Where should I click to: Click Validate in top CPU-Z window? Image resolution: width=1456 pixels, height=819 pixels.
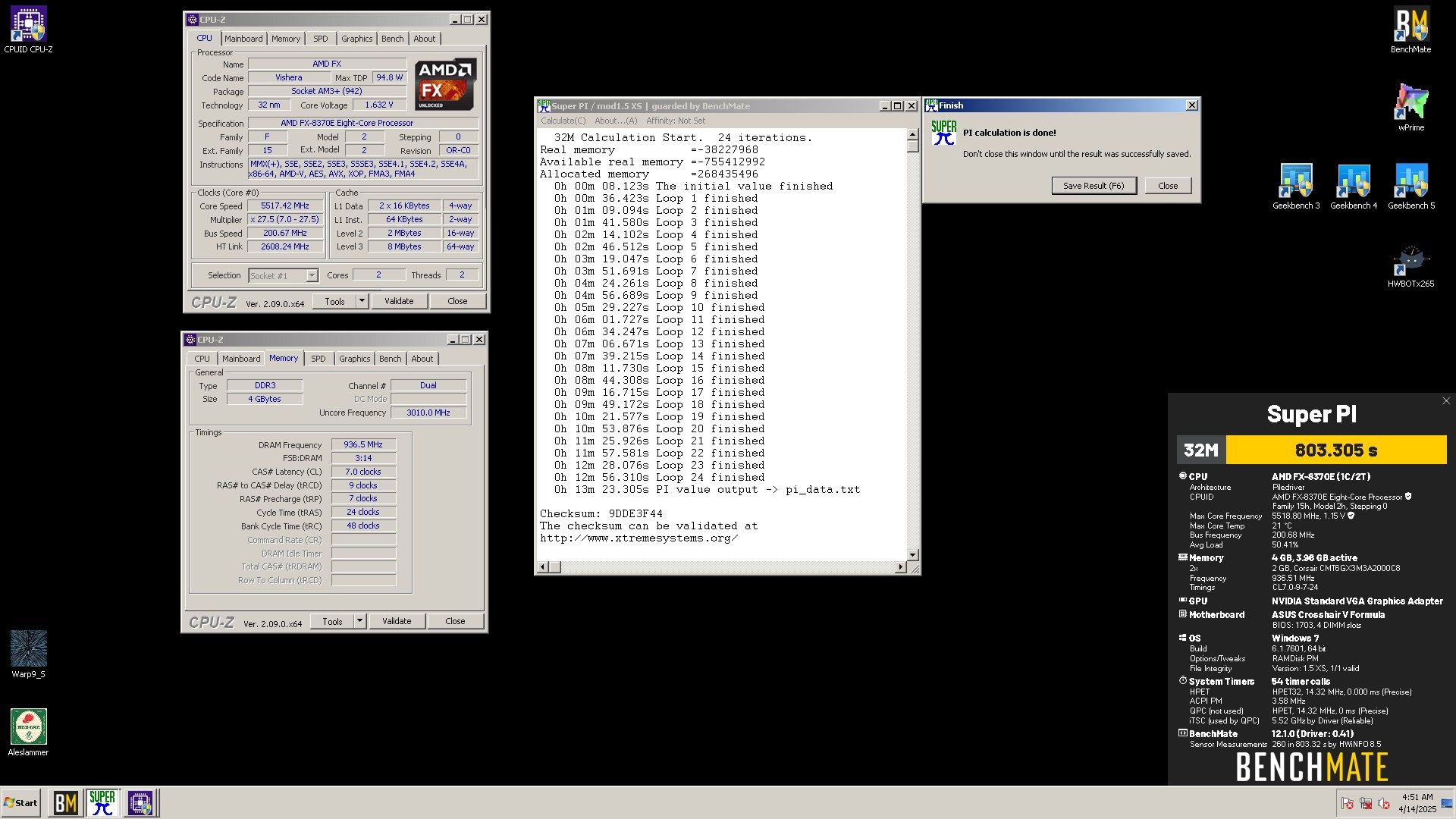(399, 301)
